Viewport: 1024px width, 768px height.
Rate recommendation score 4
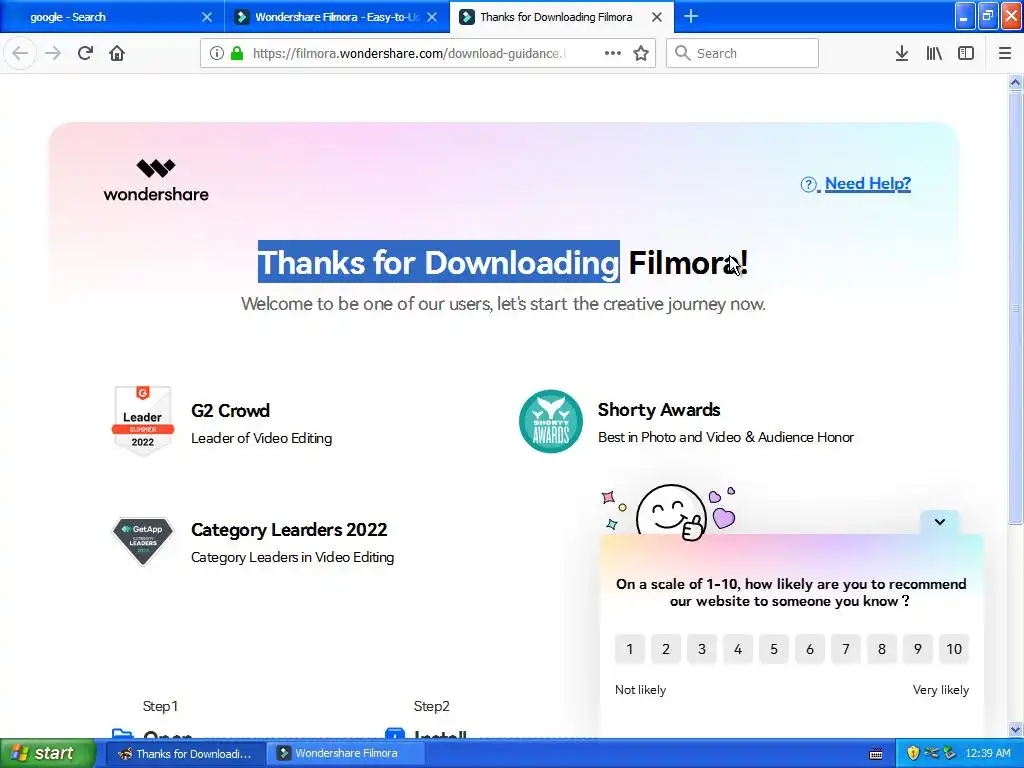coord(738,649)
